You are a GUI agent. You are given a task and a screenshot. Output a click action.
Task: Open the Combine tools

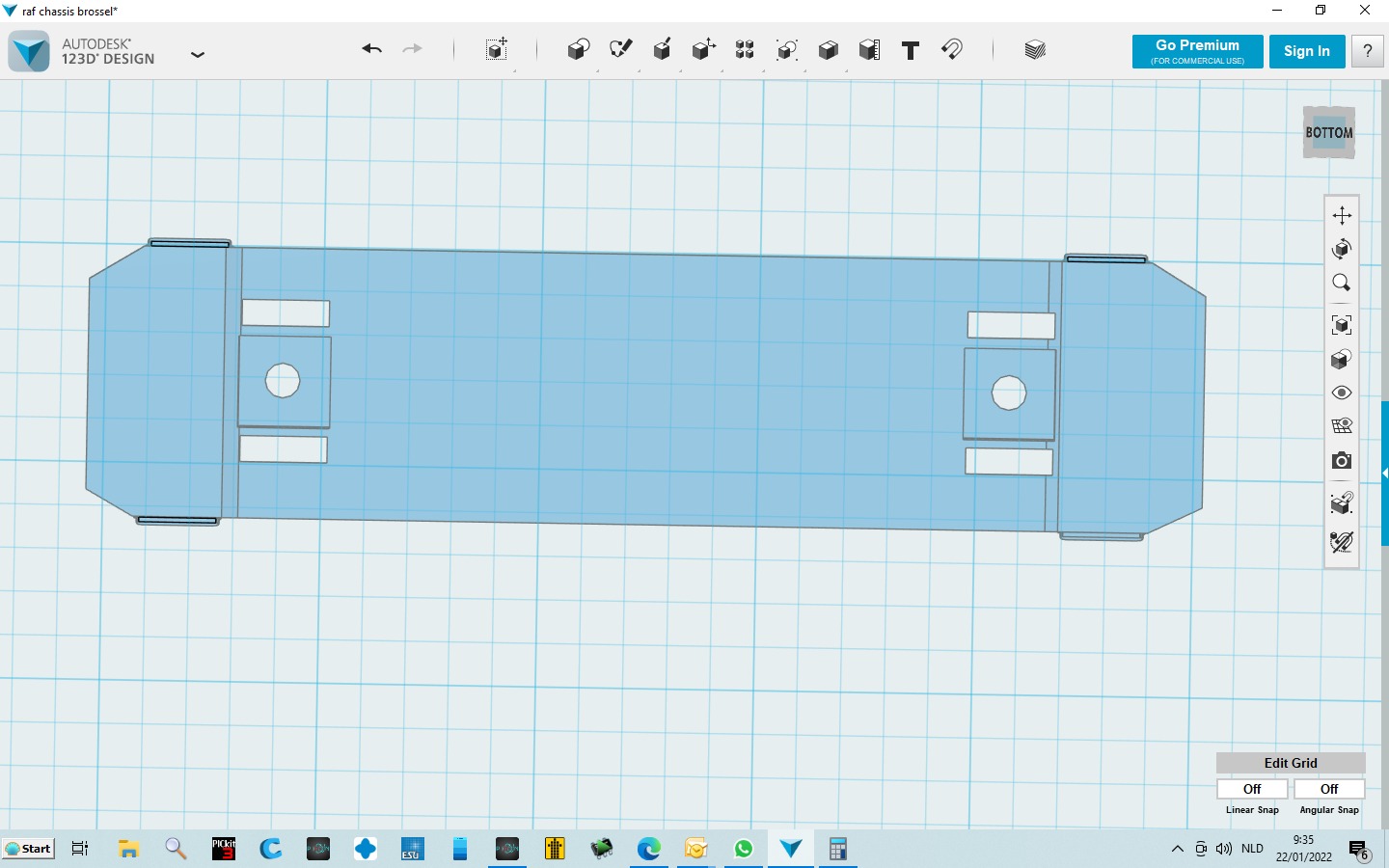tap(828, 50)
